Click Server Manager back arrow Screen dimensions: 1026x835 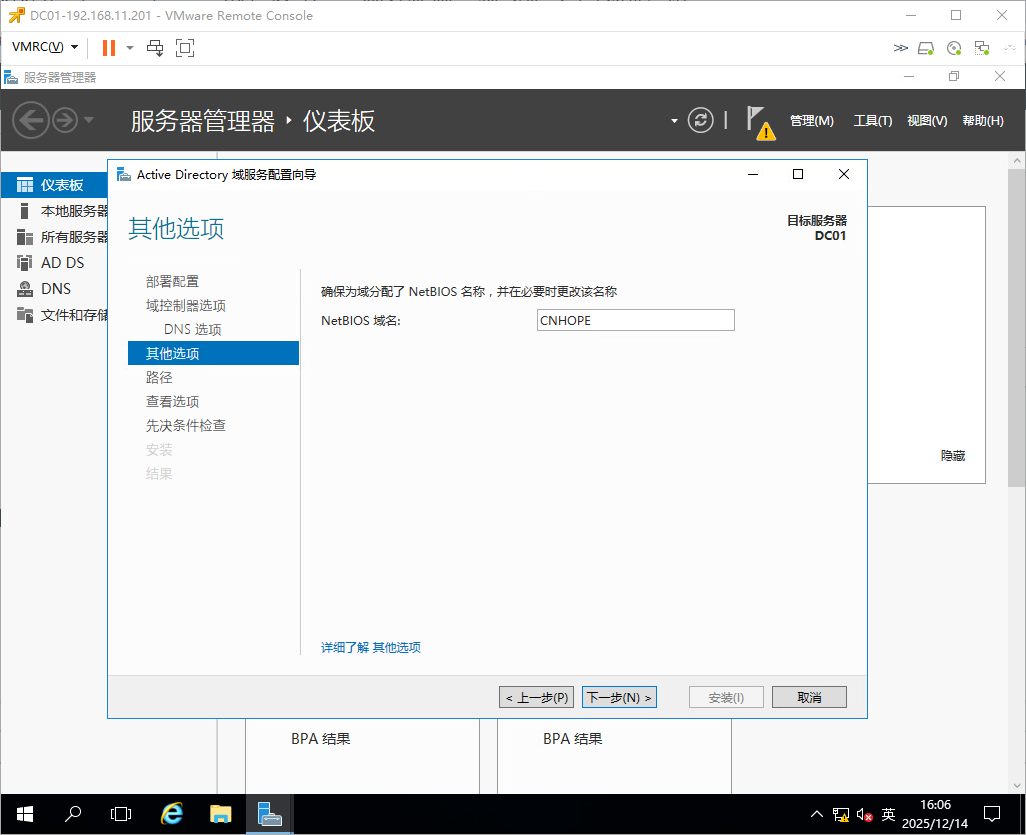(x=31, y=120)
